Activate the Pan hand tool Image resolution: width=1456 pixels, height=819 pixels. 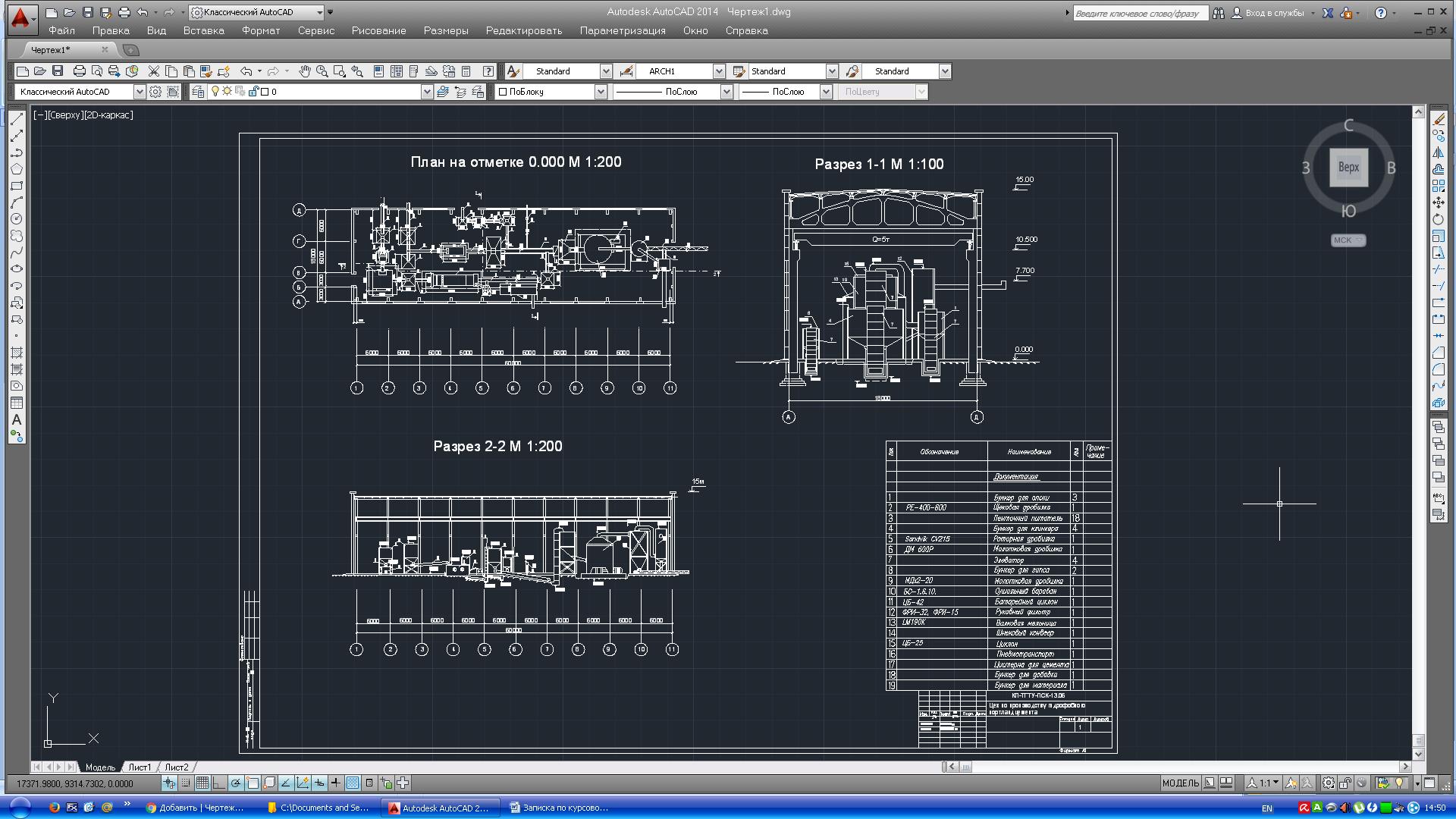click(x=305, y=71)
